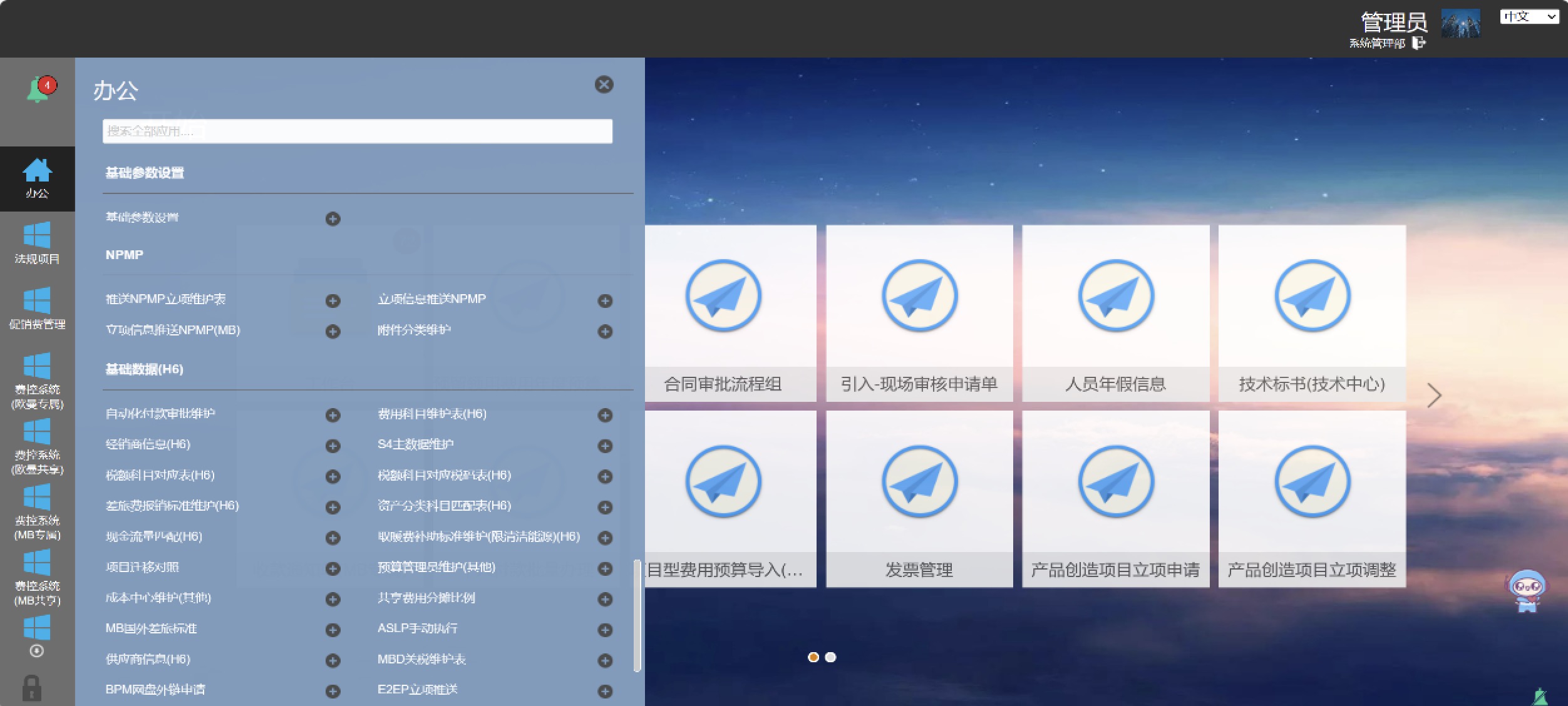Viewport: 1568px width, 706px height.
Task: Click the lock icon in sidebar
Action: 32,688
